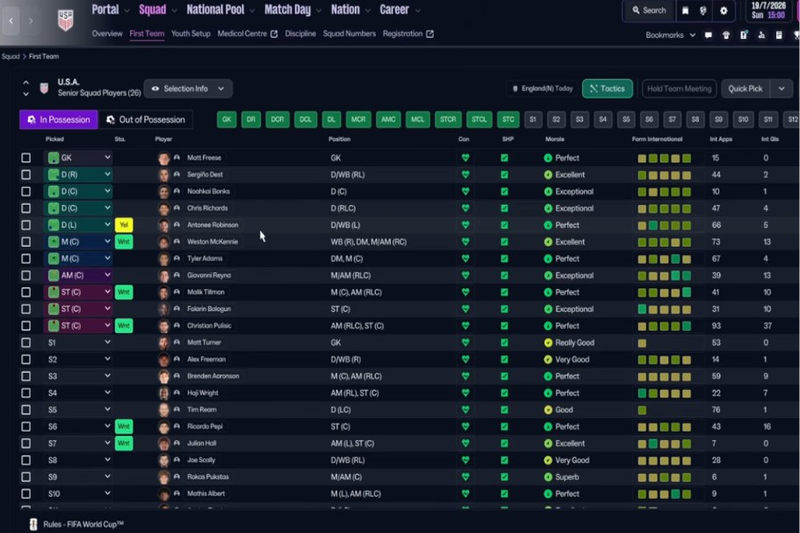Click the 'Yel' status badge on Antonee Robinson
The width and height of the screenshot is (800, 533).
click(123, 225)
